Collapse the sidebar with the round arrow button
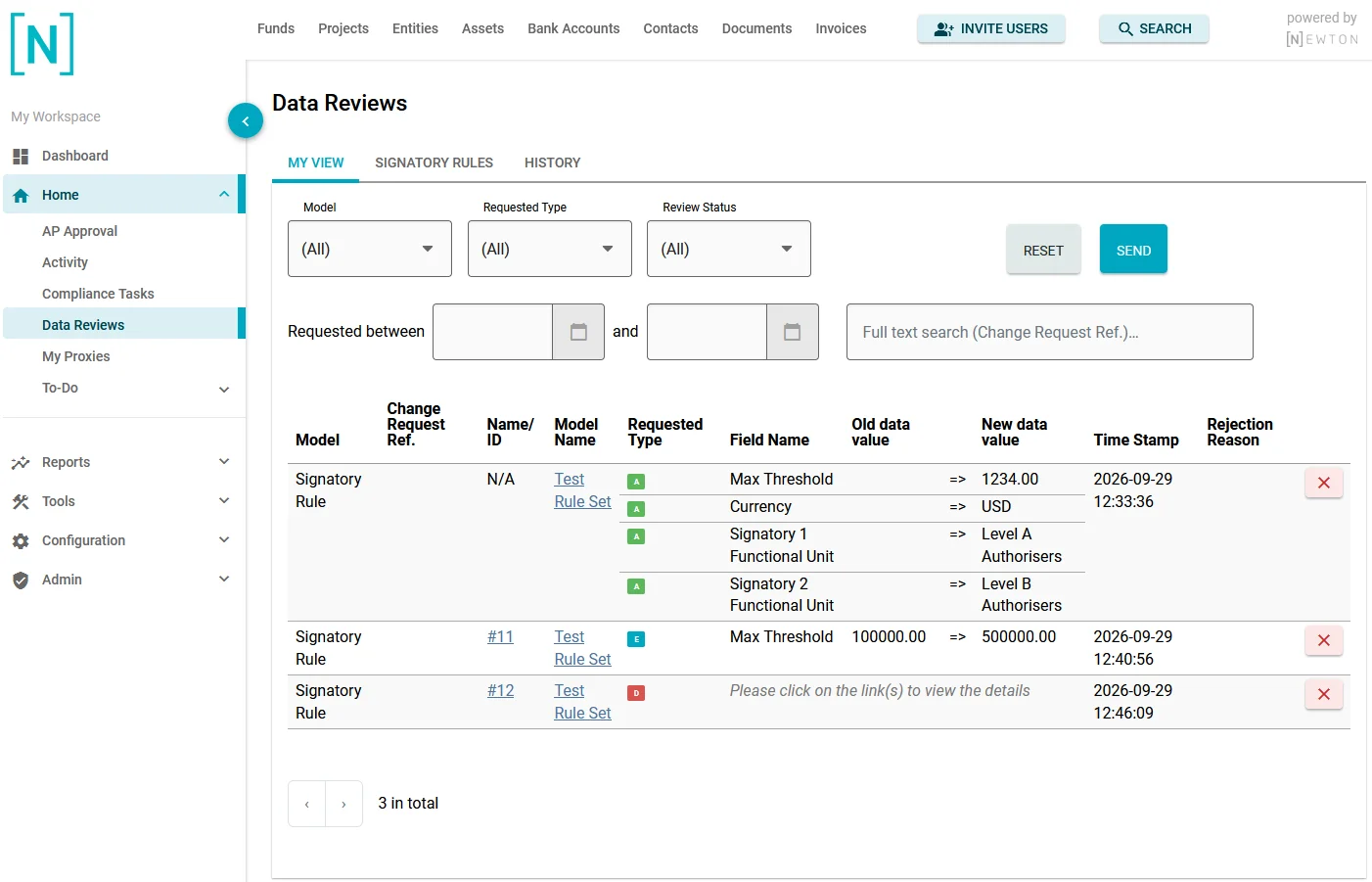The height and width of the screenshot is (882, 1372). coord(246,121)
